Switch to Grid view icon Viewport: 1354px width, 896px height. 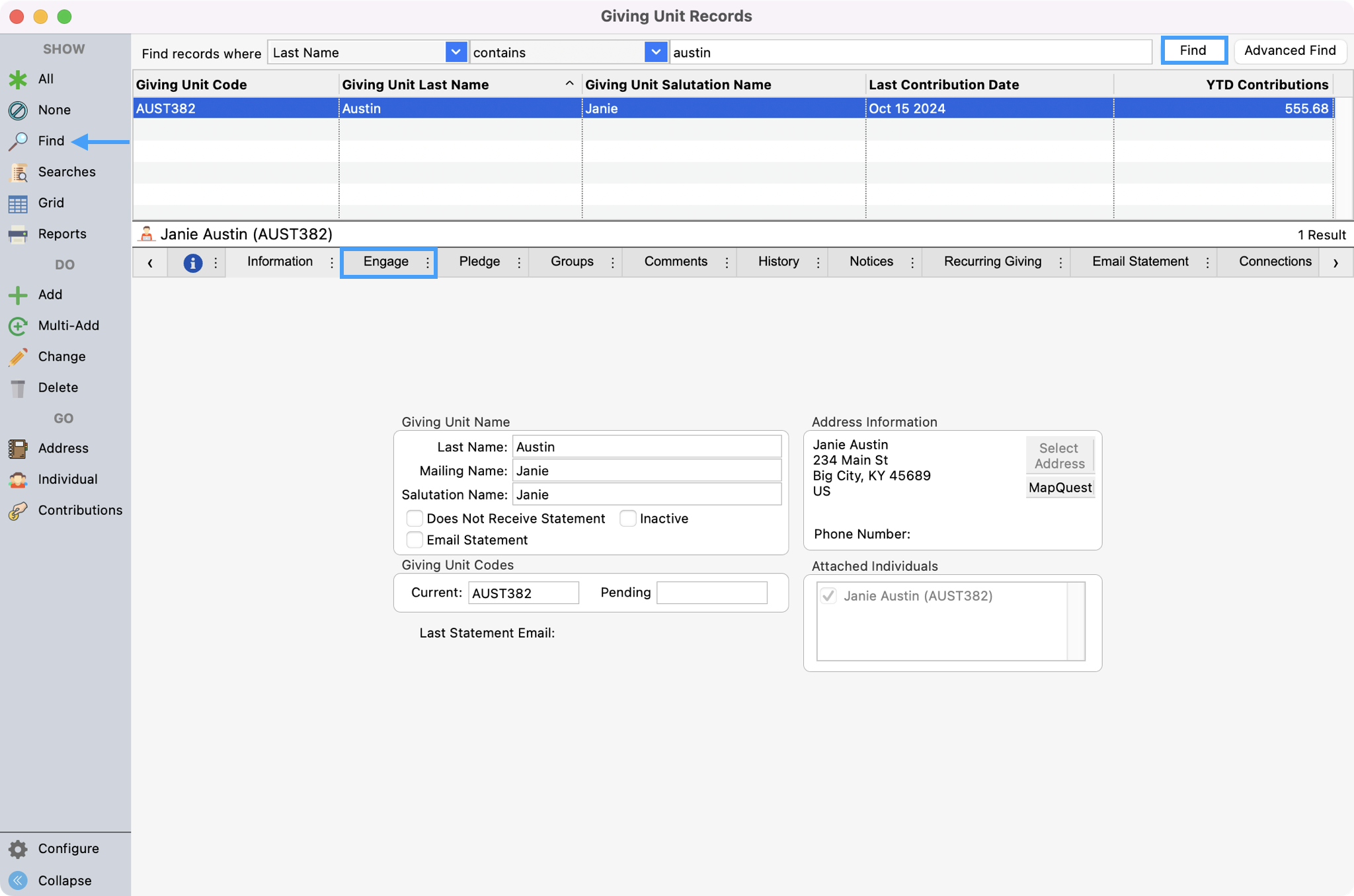(18, 204)
